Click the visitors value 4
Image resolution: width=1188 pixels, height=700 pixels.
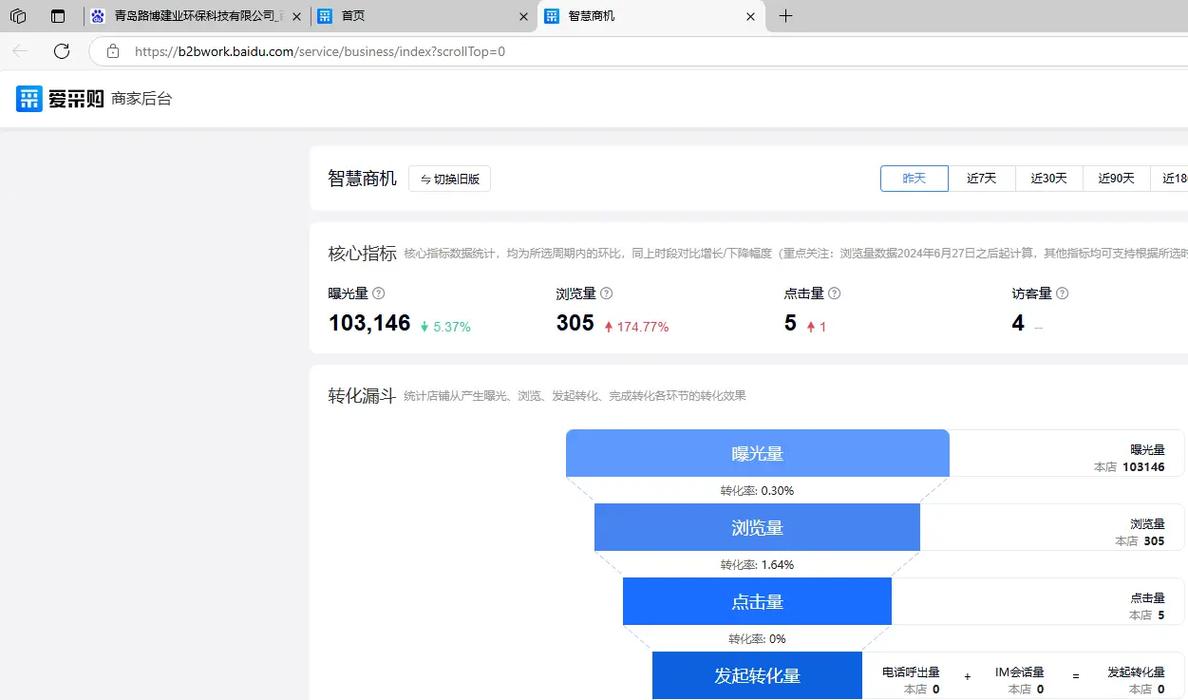(x=1018, y=323)
